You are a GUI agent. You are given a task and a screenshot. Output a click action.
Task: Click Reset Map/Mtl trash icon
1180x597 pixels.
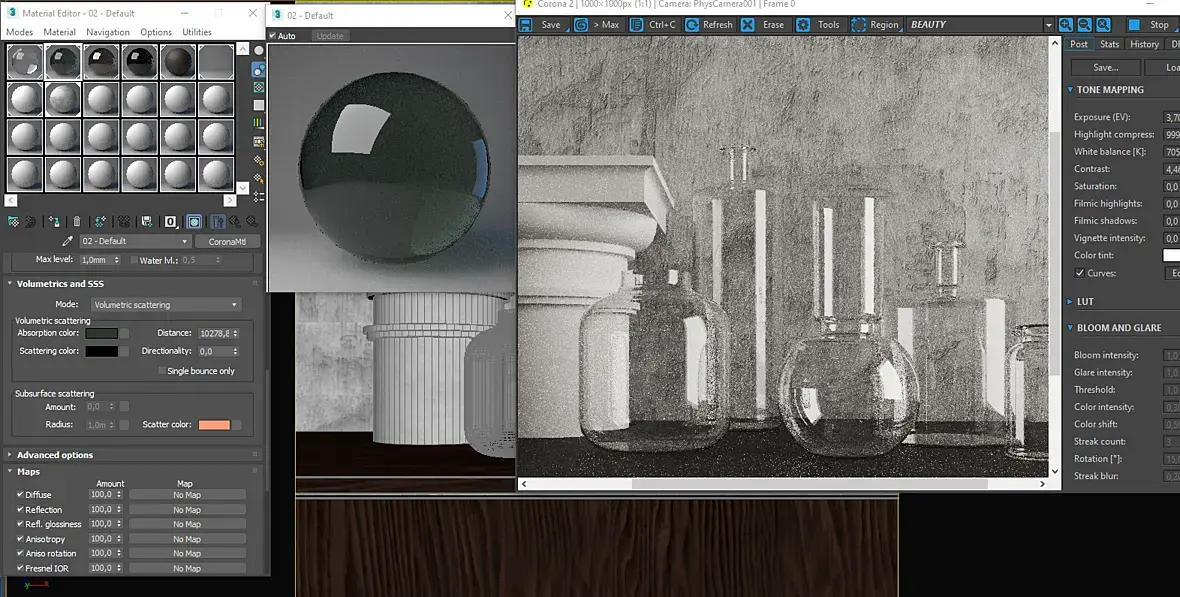(77, 221)
